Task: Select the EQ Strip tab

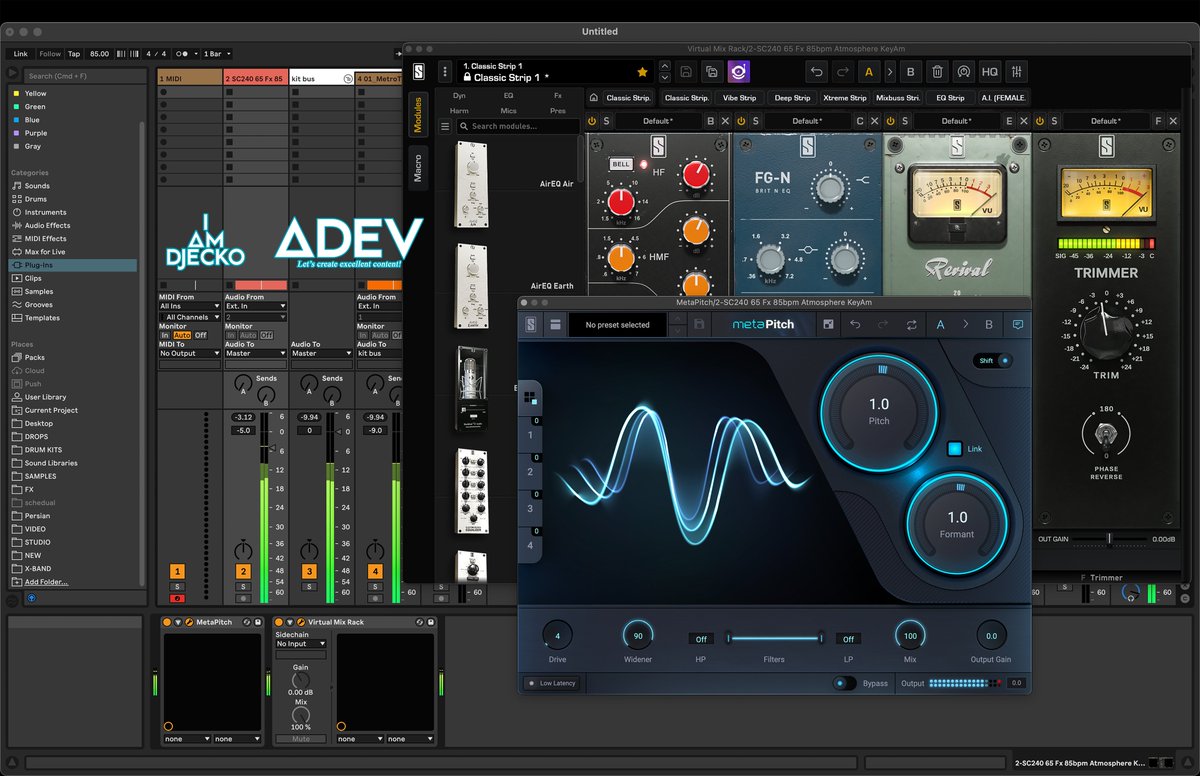Action: pyautogui.click(x=950, y=98)
